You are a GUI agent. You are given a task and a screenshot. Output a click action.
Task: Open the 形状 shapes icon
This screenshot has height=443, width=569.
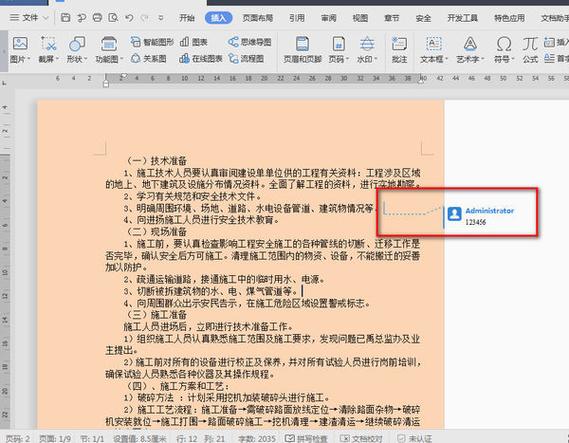point(77,44)
